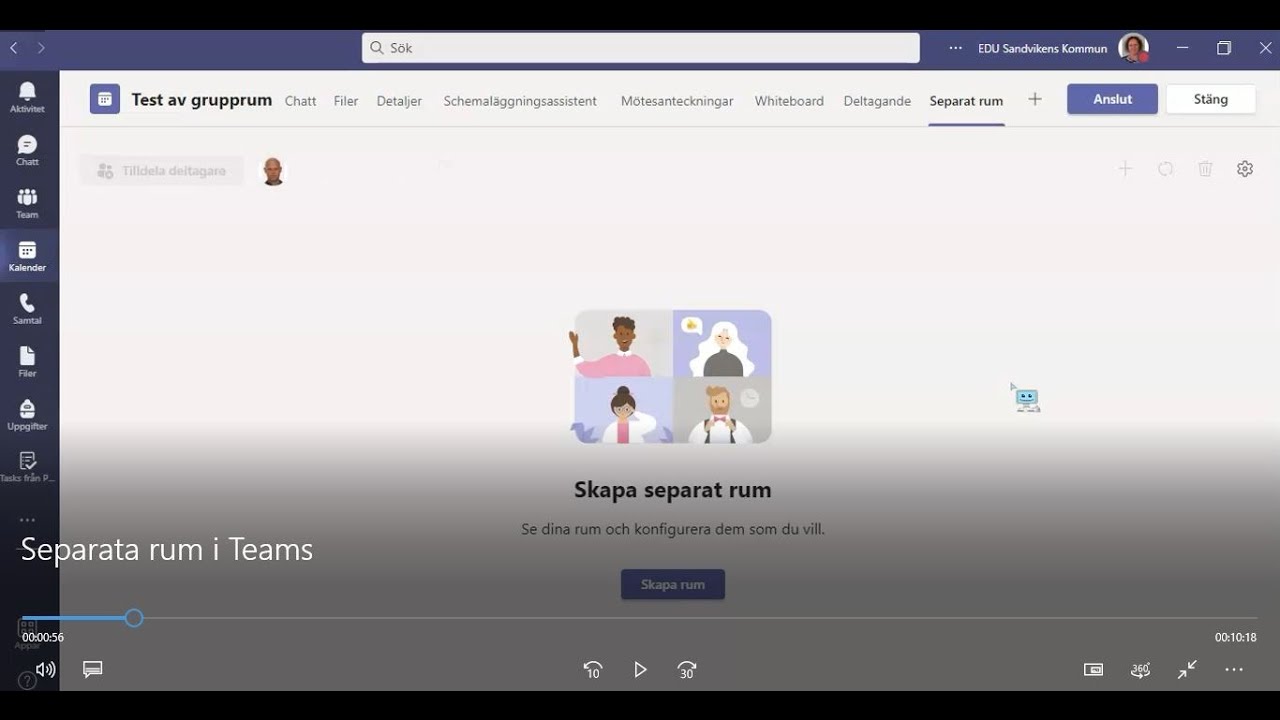Open Samtal in Teams sidebar
1280x720 pixels.
[27, 309]
